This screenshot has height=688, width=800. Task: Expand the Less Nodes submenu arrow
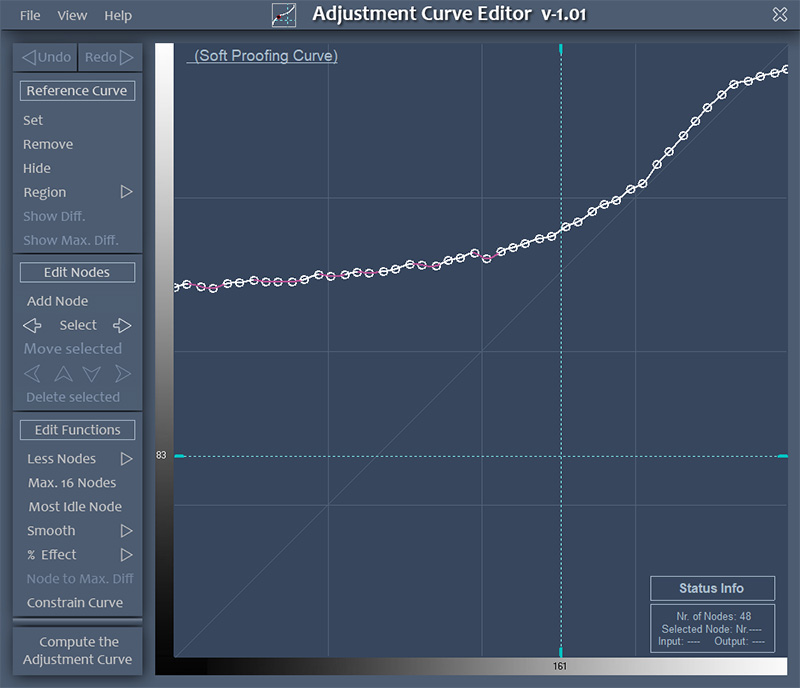click(x=127, y=459)
